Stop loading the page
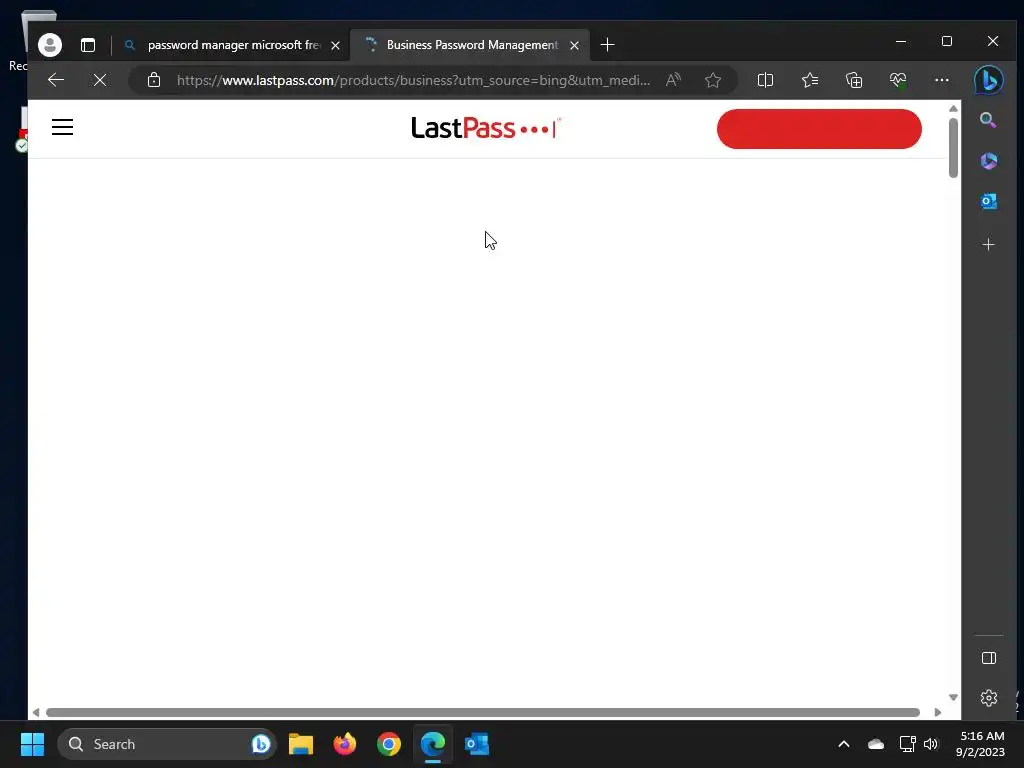 click(x=100, y=80)
